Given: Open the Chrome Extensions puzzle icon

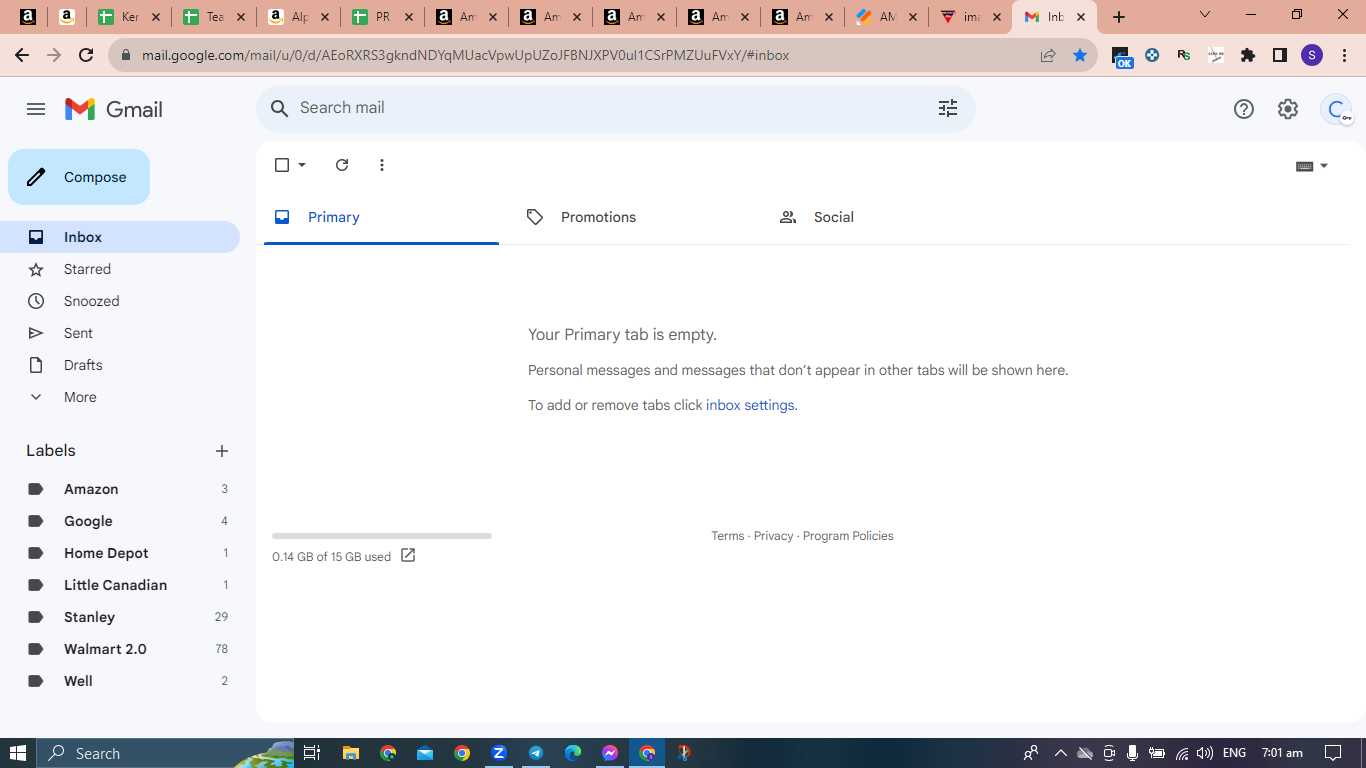Looking at the screenshot, I should pyautogui.click(x=1248, y=55).
